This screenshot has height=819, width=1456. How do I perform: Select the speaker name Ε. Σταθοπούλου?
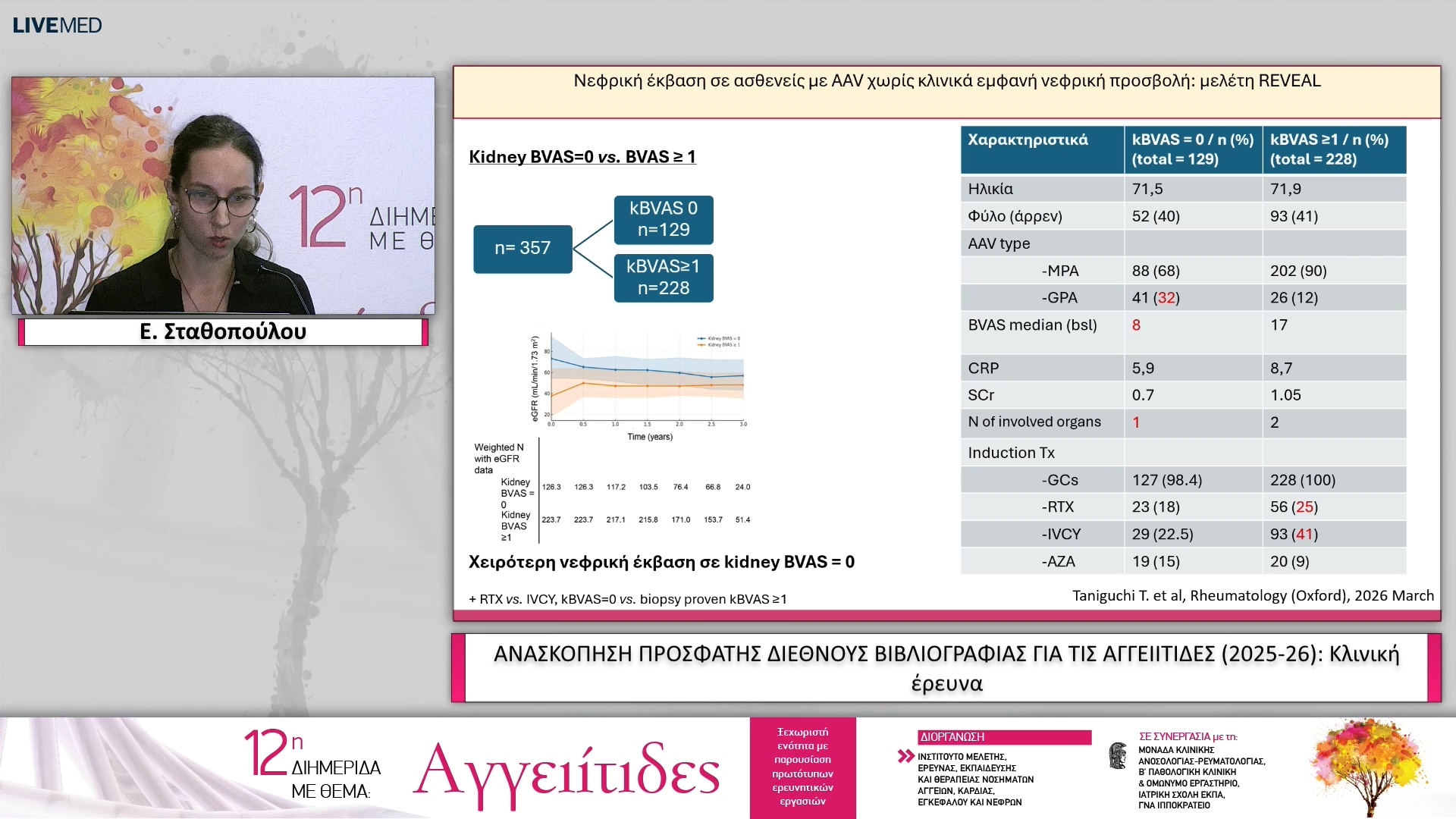pyautogui.click(x=223, y=331)
